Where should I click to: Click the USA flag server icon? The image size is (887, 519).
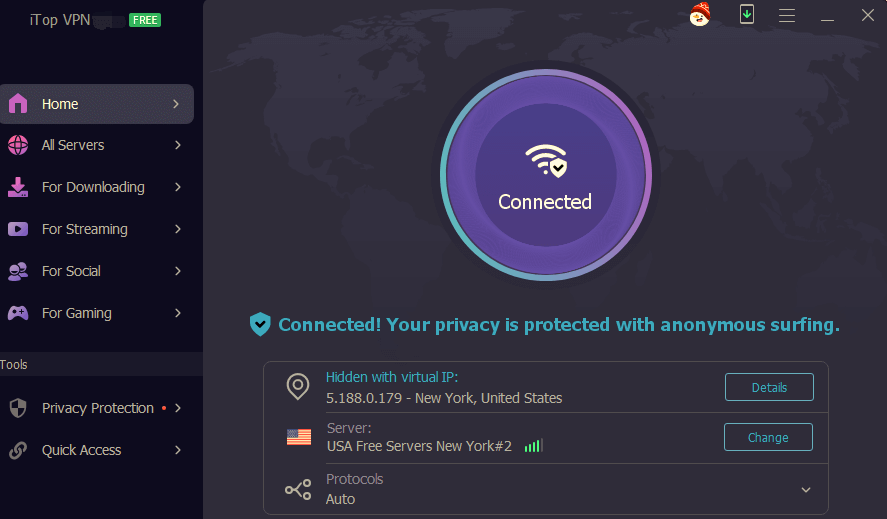298,437
